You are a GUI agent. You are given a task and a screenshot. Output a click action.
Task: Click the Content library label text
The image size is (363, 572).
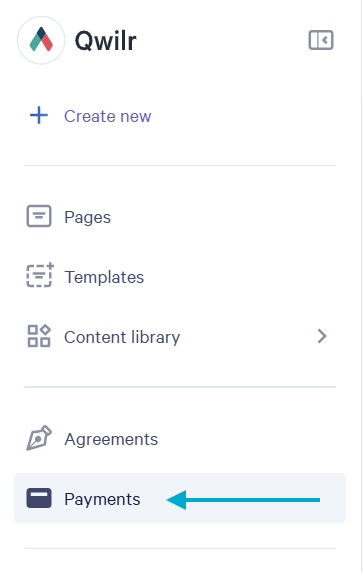[x=122, y=337]
